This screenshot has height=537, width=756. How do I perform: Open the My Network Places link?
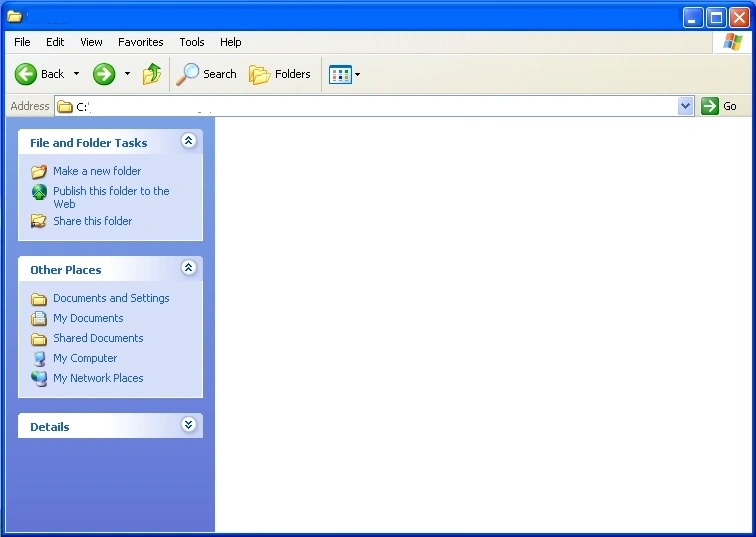pyautogui.click(x=98, y=378)
